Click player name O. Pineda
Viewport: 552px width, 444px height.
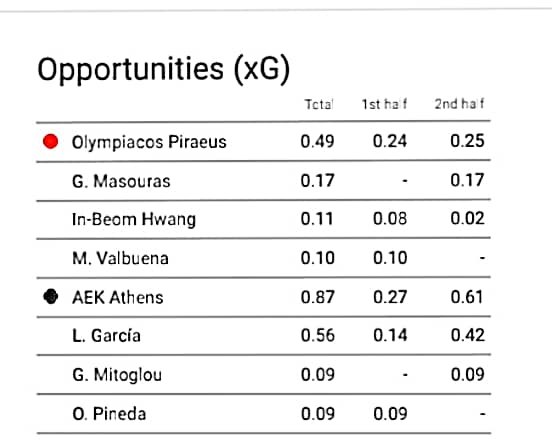click(x=109, y=414)
